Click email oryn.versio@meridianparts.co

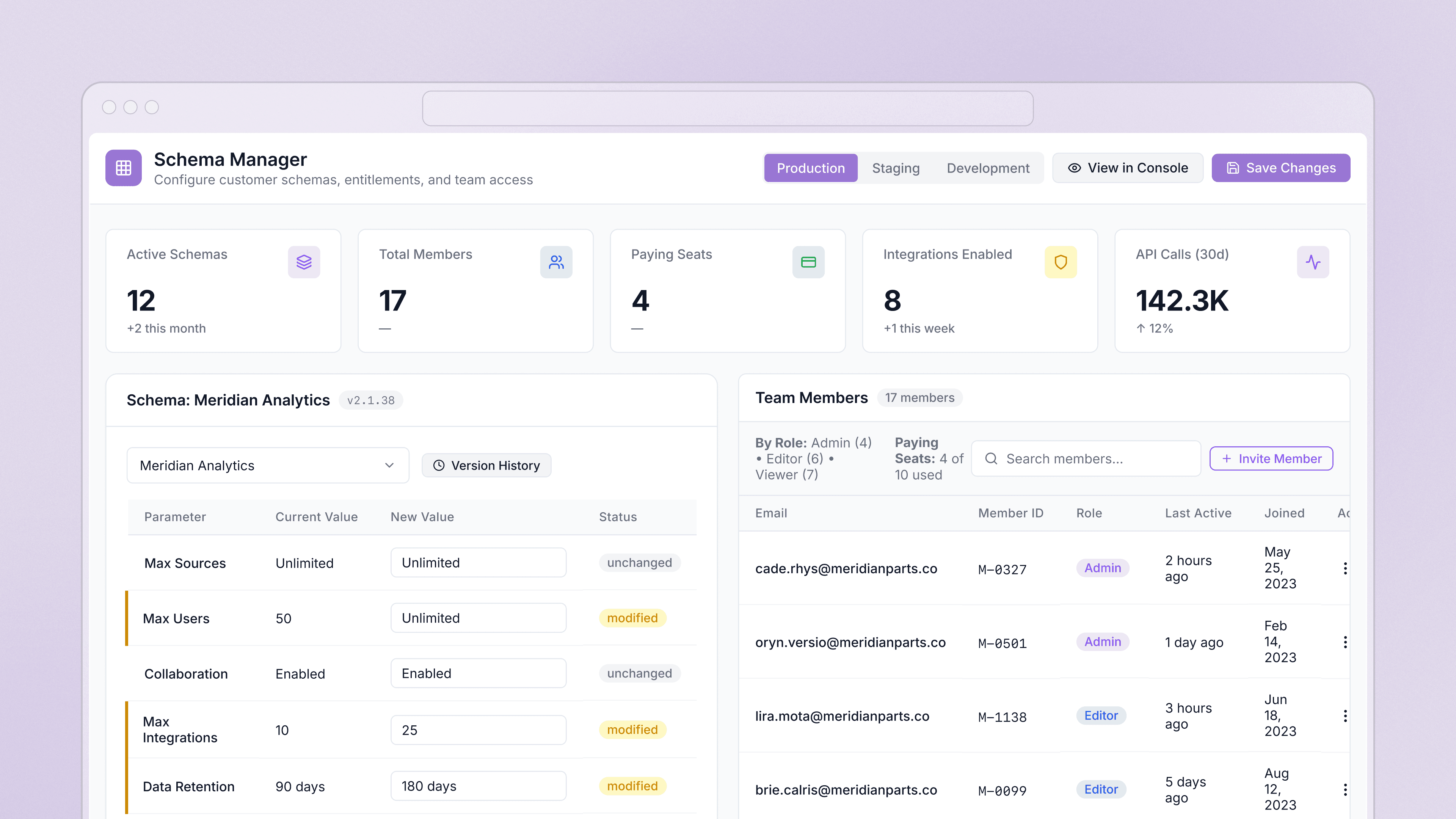point(850,642)
